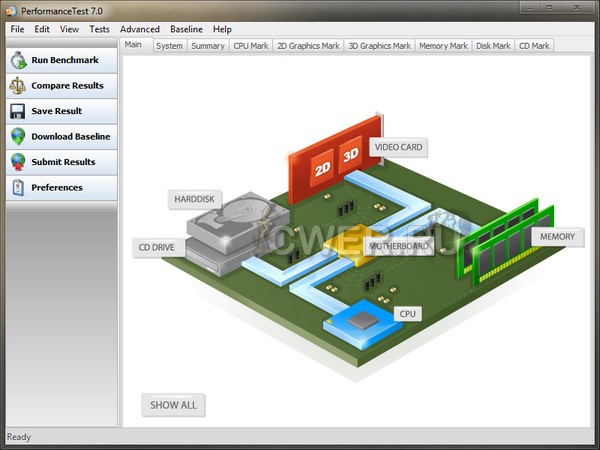Click the Submit Results globe icon
600x450 pixels.
coord(18,162)
